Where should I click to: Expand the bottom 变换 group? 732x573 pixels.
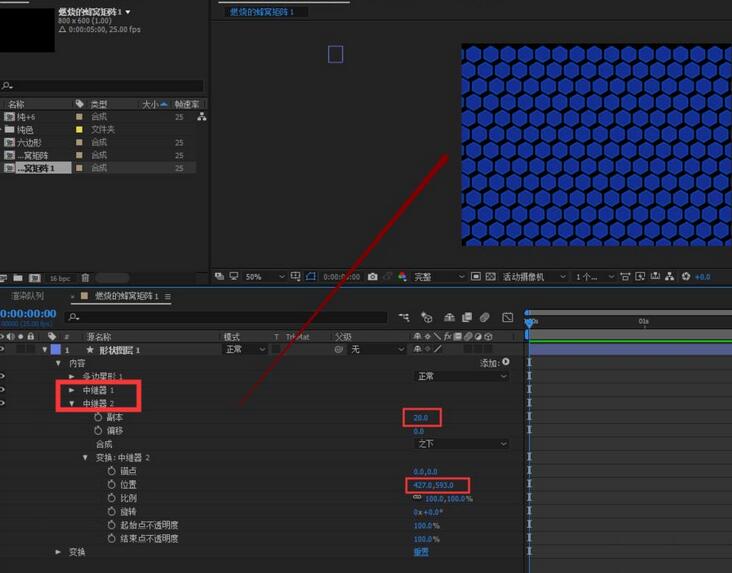pyautogui.click(x=58, y=552)
